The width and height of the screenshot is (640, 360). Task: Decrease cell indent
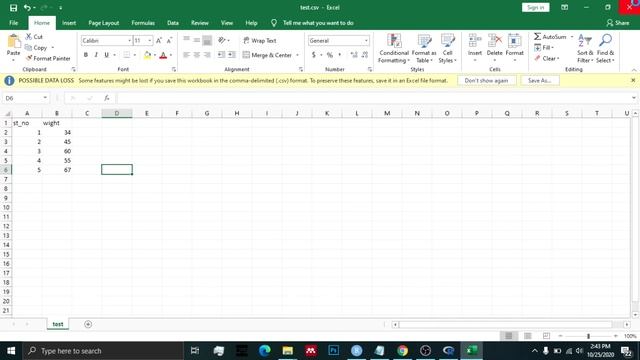point(221,55)
